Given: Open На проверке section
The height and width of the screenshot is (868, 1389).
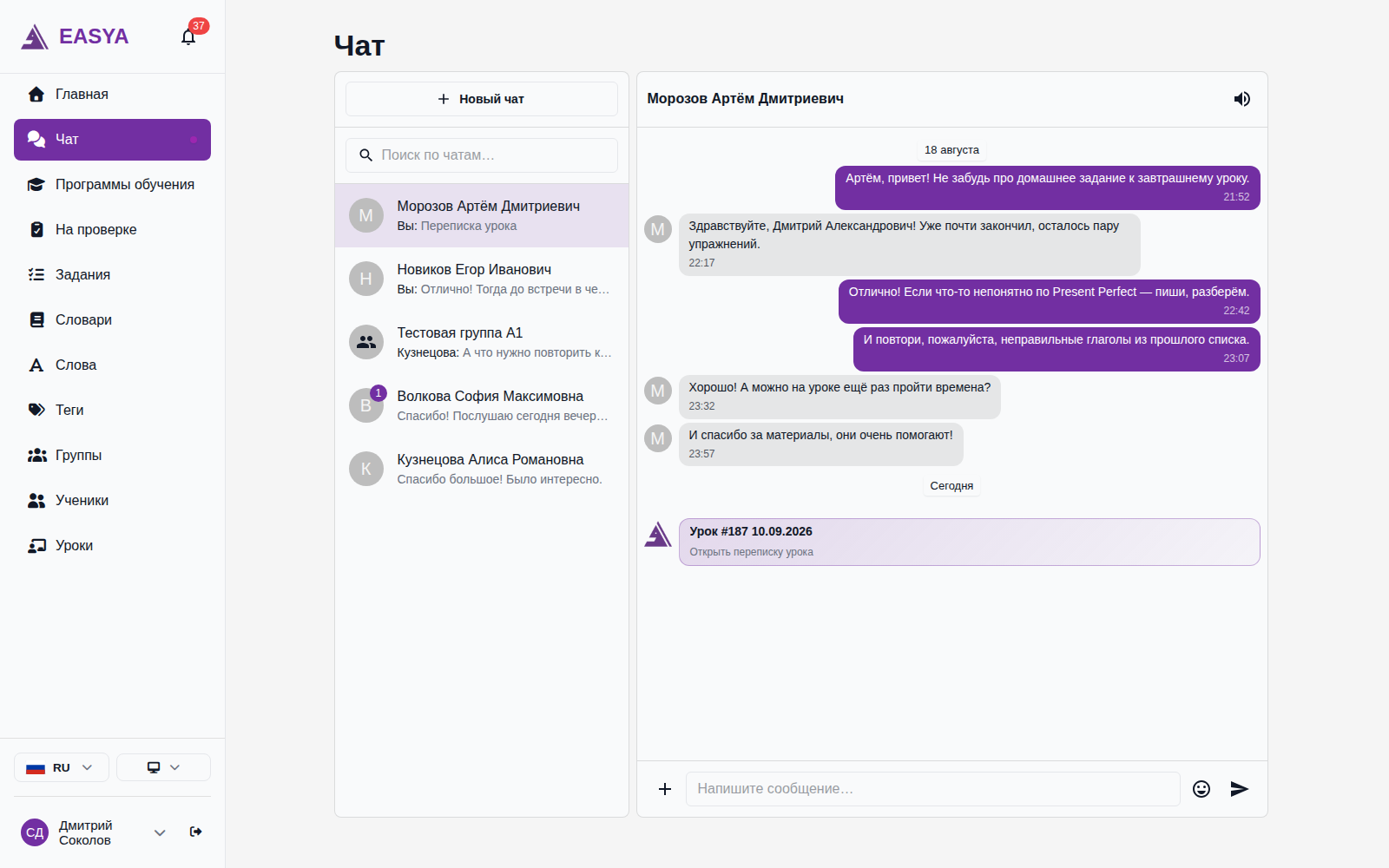Looking at the screenshot, I should click(x=112, y=230).
